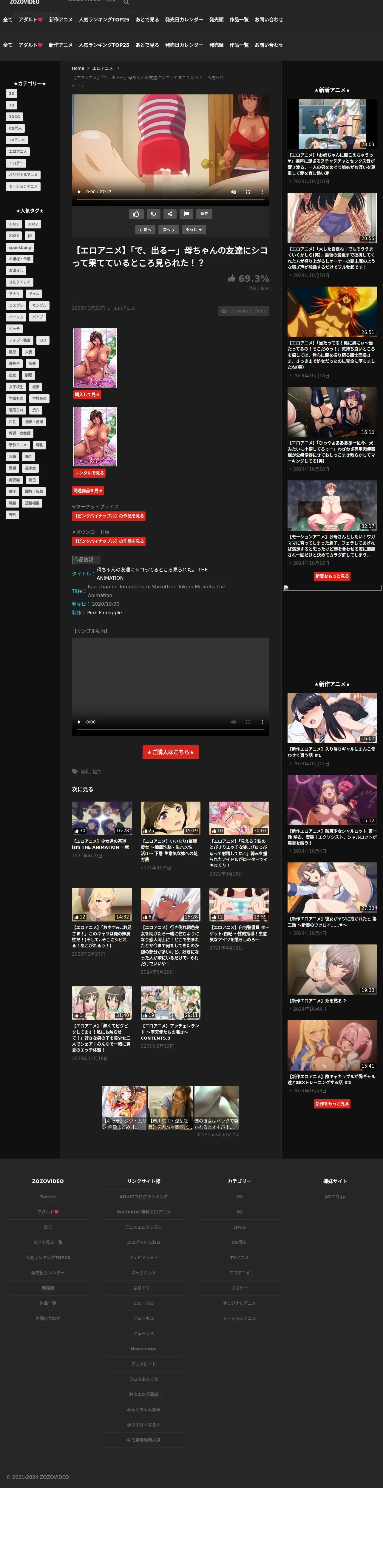Go to previous video with 前へ
This screenshot has height=1568, width=383.
pos(145,230)
